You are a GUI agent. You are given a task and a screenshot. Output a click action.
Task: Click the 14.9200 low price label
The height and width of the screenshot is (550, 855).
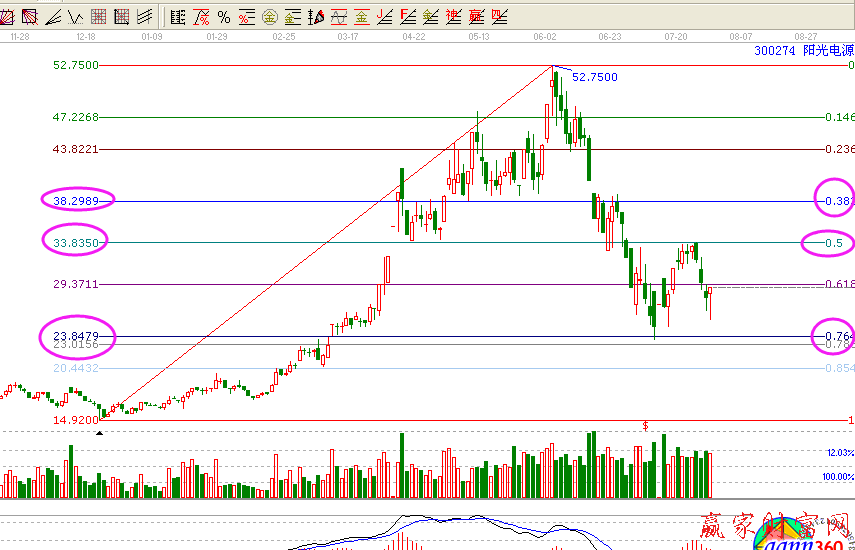75,420
